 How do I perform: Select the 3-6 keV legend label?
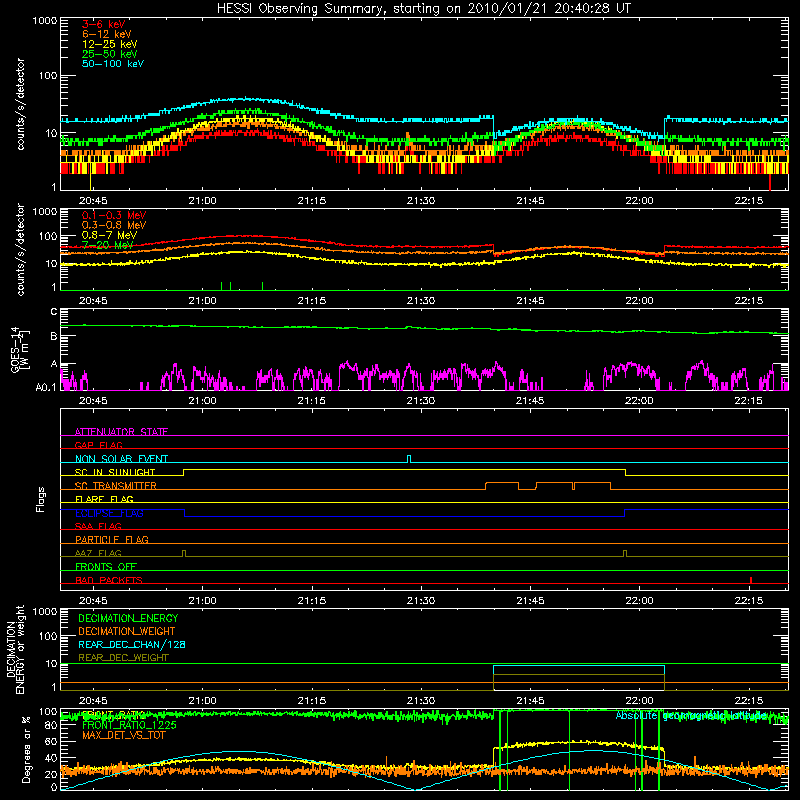pos(103,24)
